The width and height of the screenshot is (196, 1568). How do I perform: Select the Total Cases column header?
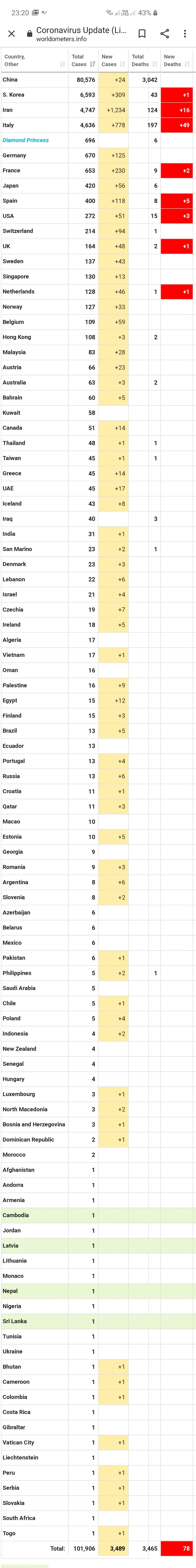(x=79, y=60)
